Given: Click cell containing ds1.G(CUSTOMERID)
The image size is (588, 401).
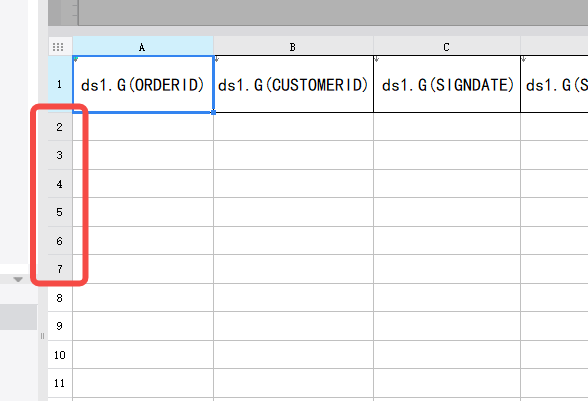Looking at the screenshot, I should pos(293,84).
